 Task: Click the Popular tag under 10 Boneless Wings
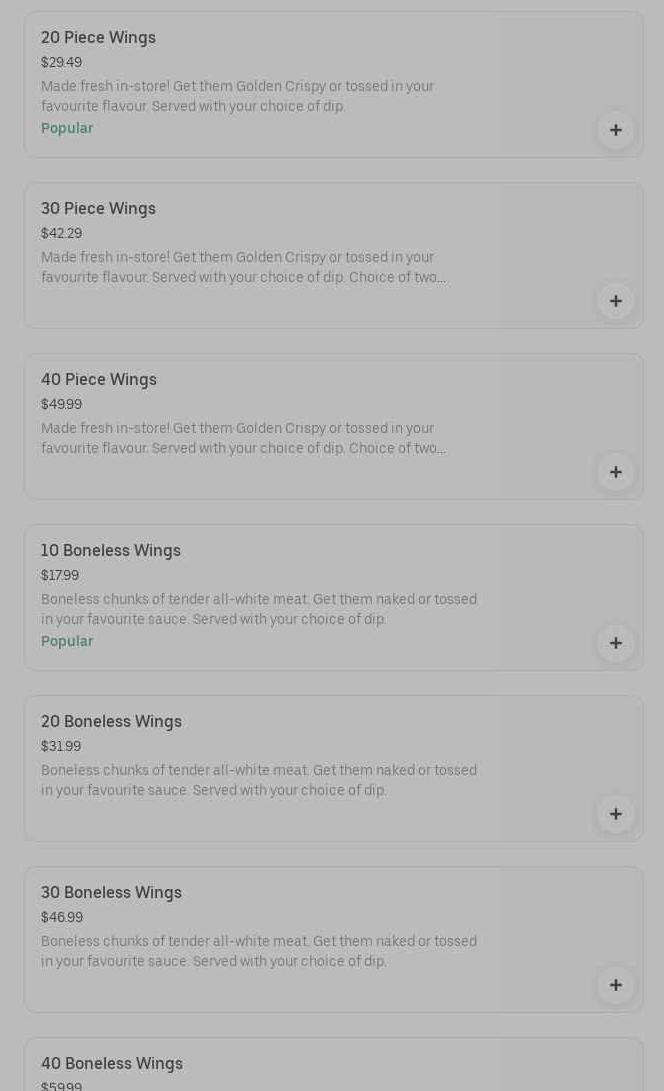point(67,642)
